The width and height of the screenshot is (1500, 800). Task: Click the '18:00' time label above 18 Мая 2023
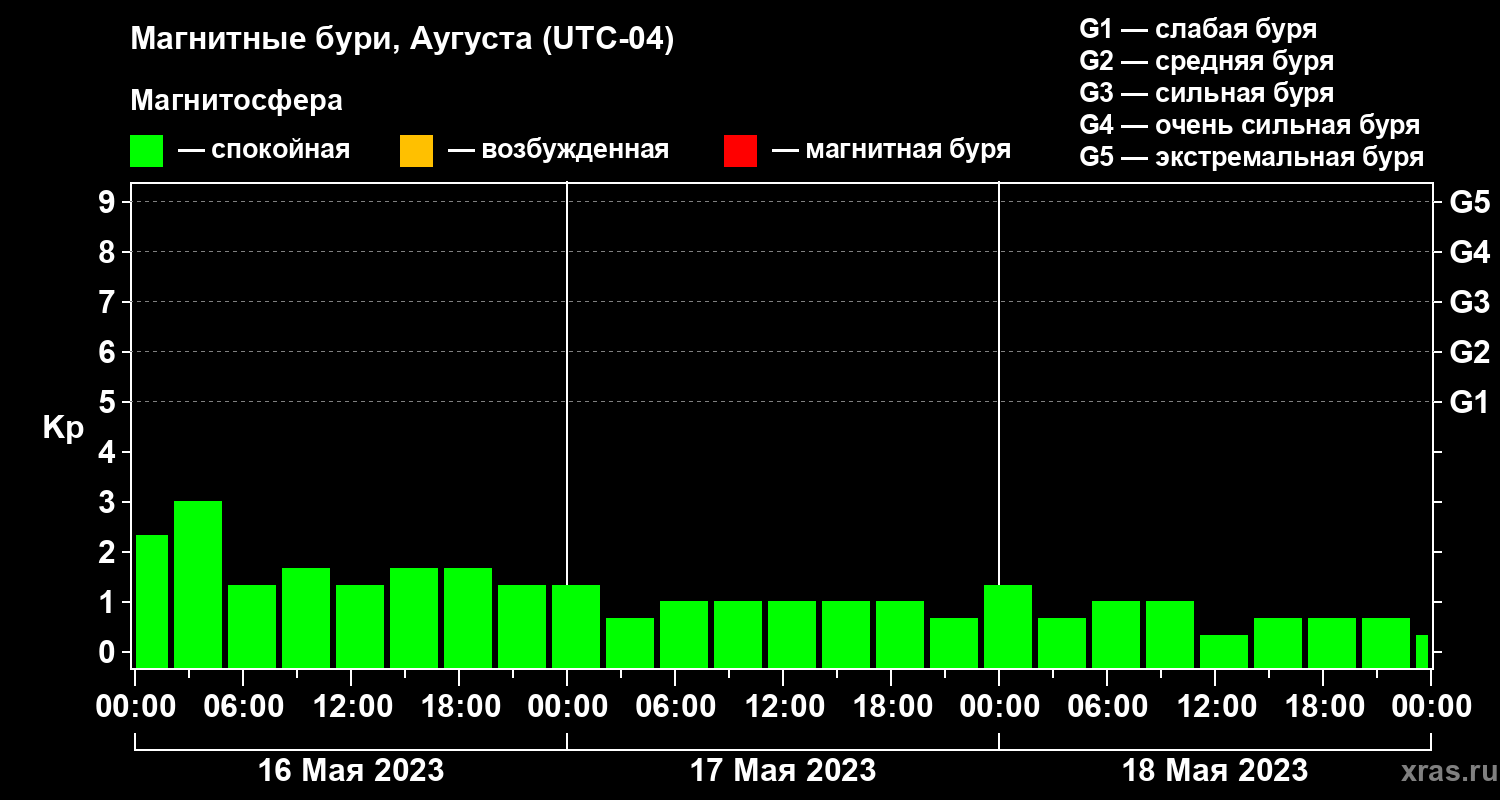pos(1323,707)
